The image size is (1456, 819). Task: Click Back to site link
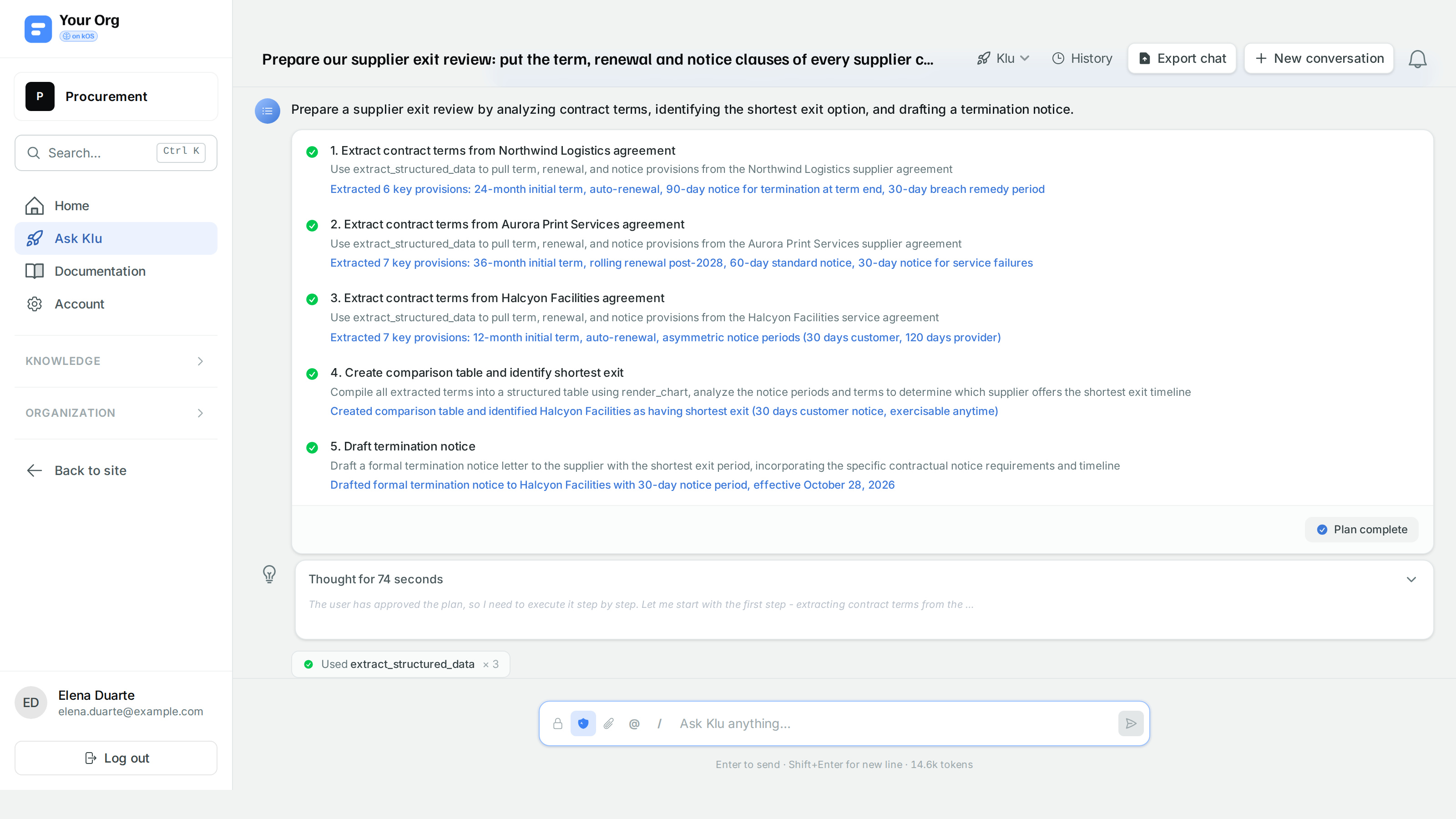click(x=76, y=470)
